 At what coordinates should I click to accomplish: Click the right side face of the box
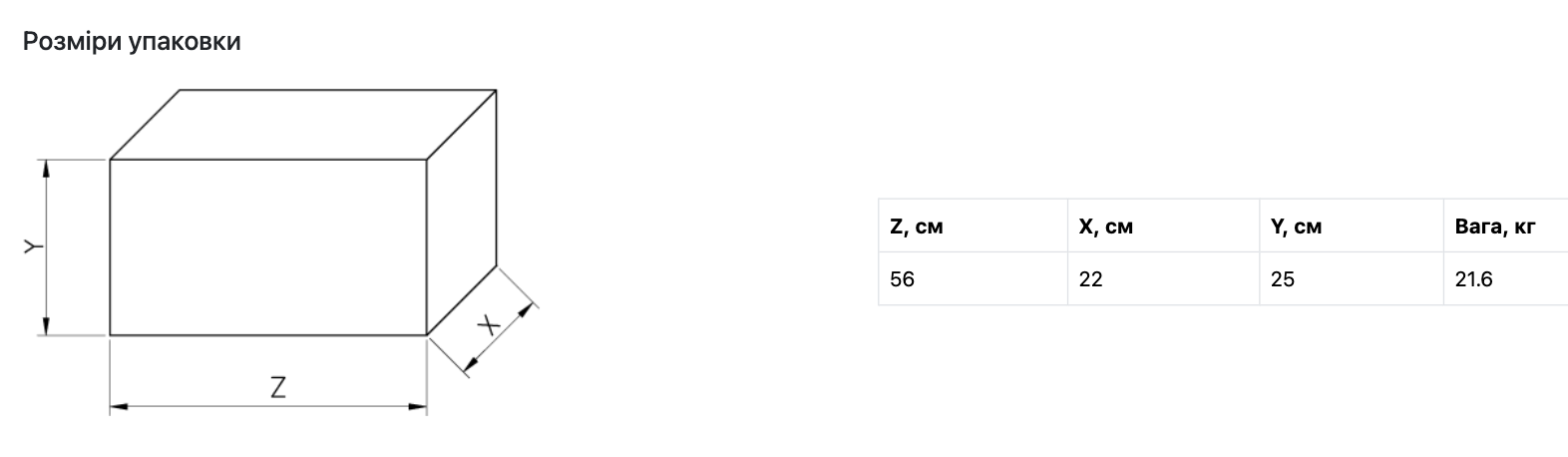[462, 213]
